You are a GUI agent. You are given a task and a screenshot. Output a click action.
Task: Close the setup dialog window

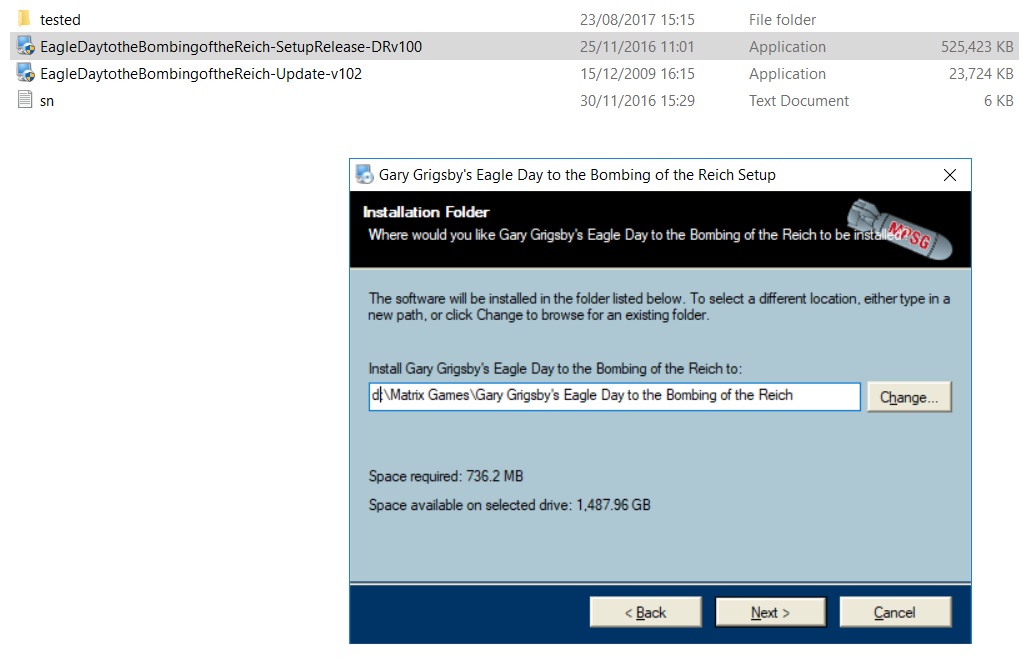950,175
